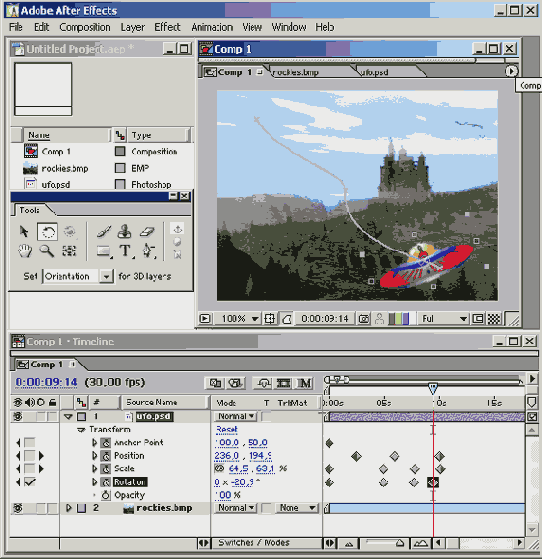The image size is (542, 559).
Task: Click the Reset transform link
Action: pyautogui.click(x=226, y=430)
